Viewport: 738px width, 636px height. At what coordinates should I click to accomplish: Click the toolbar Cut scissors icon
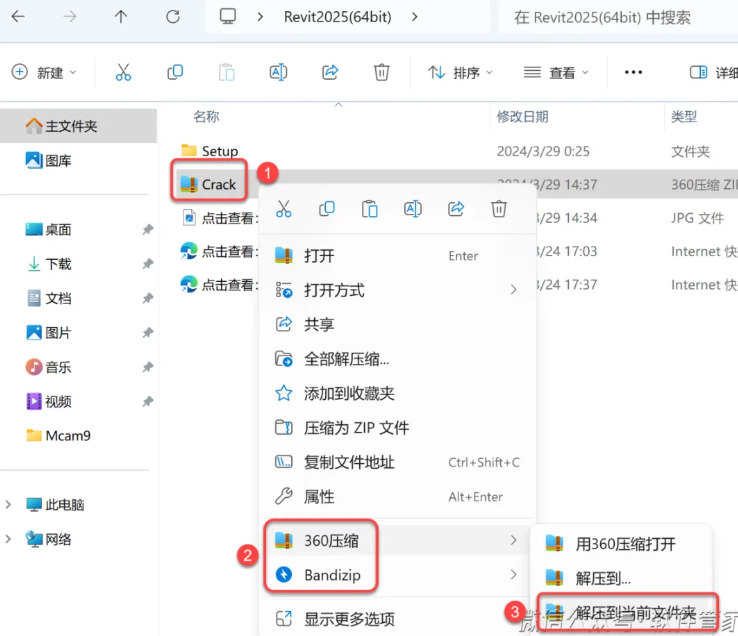[x=123, y=72]
